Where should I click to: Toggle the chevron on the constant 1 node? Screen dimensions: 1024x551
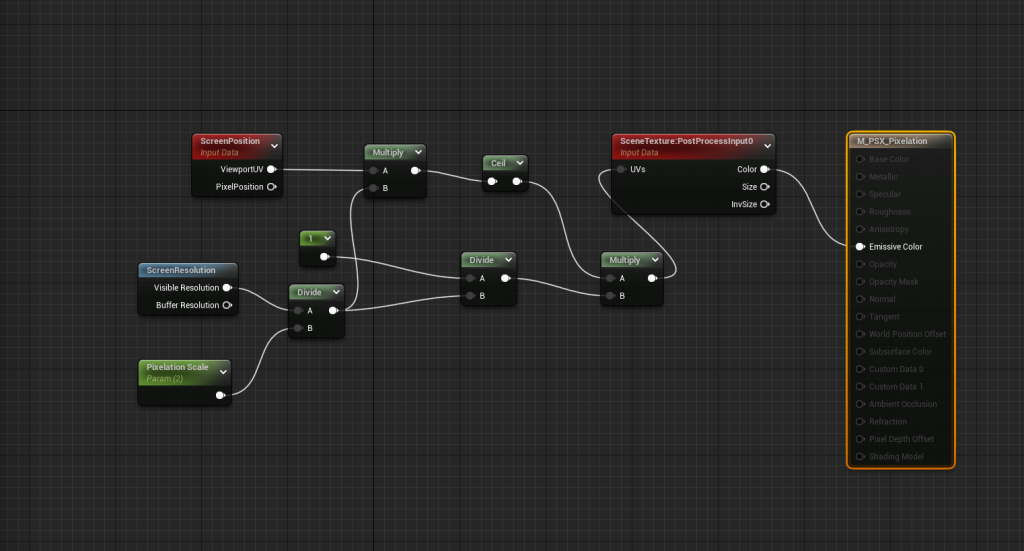tap(327, 238)
